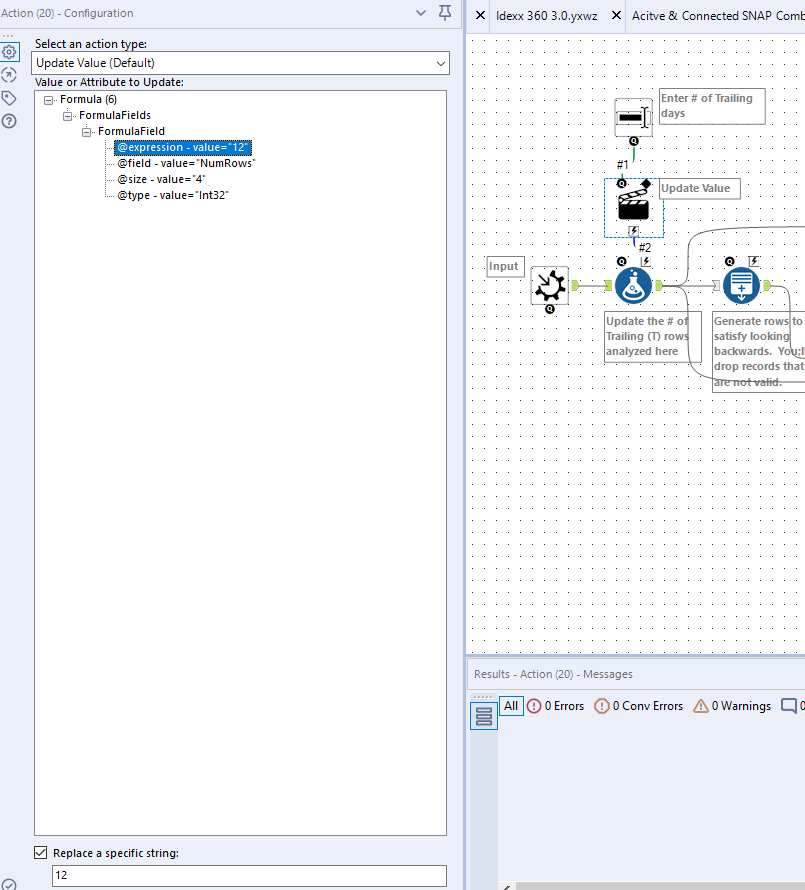Screen dimensions: 805x890
Task: Filter results by 0 Warnings
Action: pos(732,706)
